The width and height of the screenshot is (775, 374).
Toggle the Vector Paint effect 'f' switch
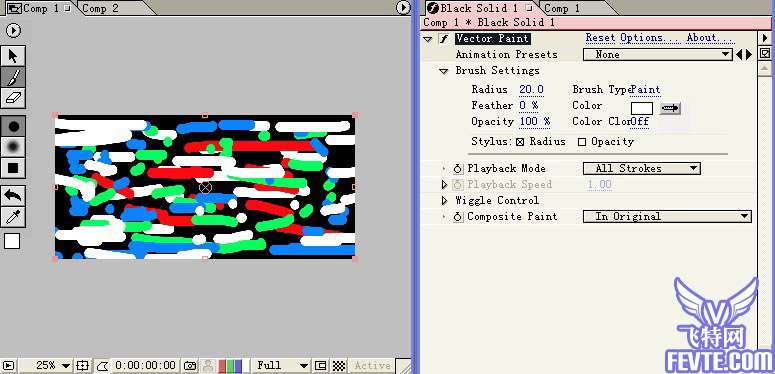[x=444, y=39]
